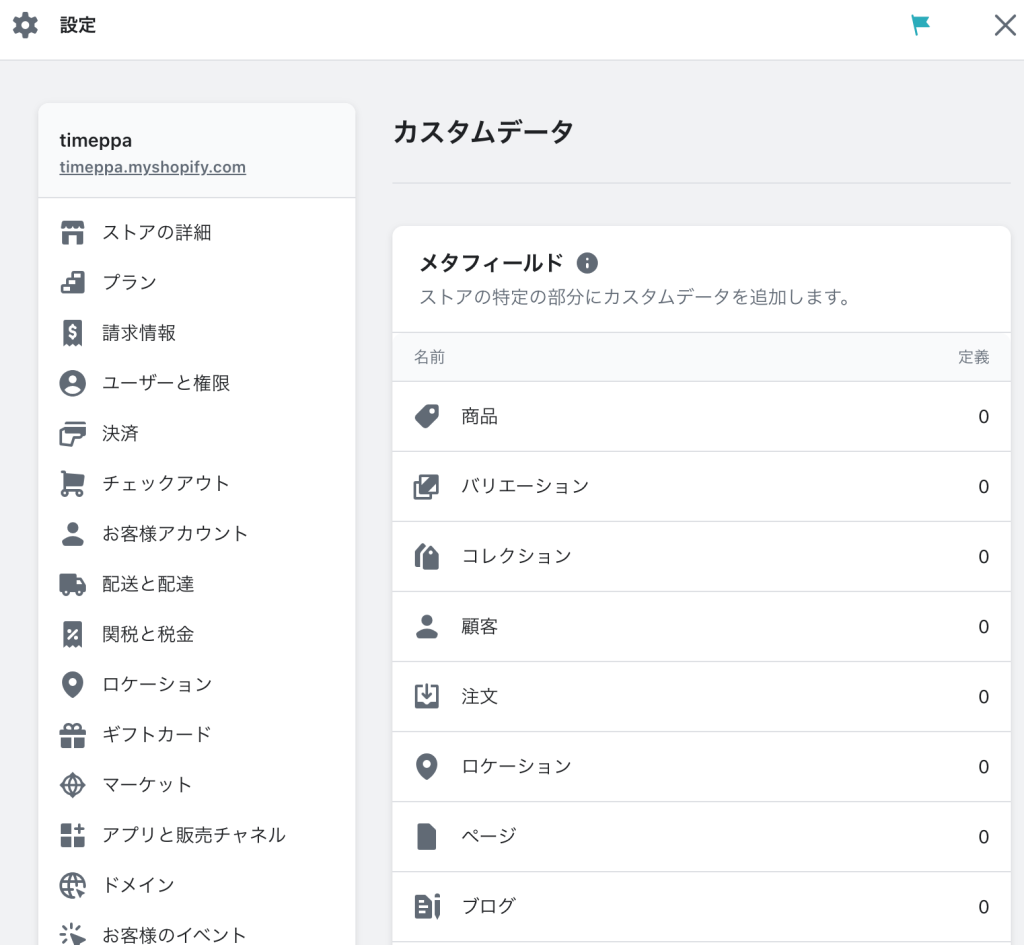Click the percent receipt icon for 関税と税金
This screenshot has height=945, width=1024.
point(72,634)
